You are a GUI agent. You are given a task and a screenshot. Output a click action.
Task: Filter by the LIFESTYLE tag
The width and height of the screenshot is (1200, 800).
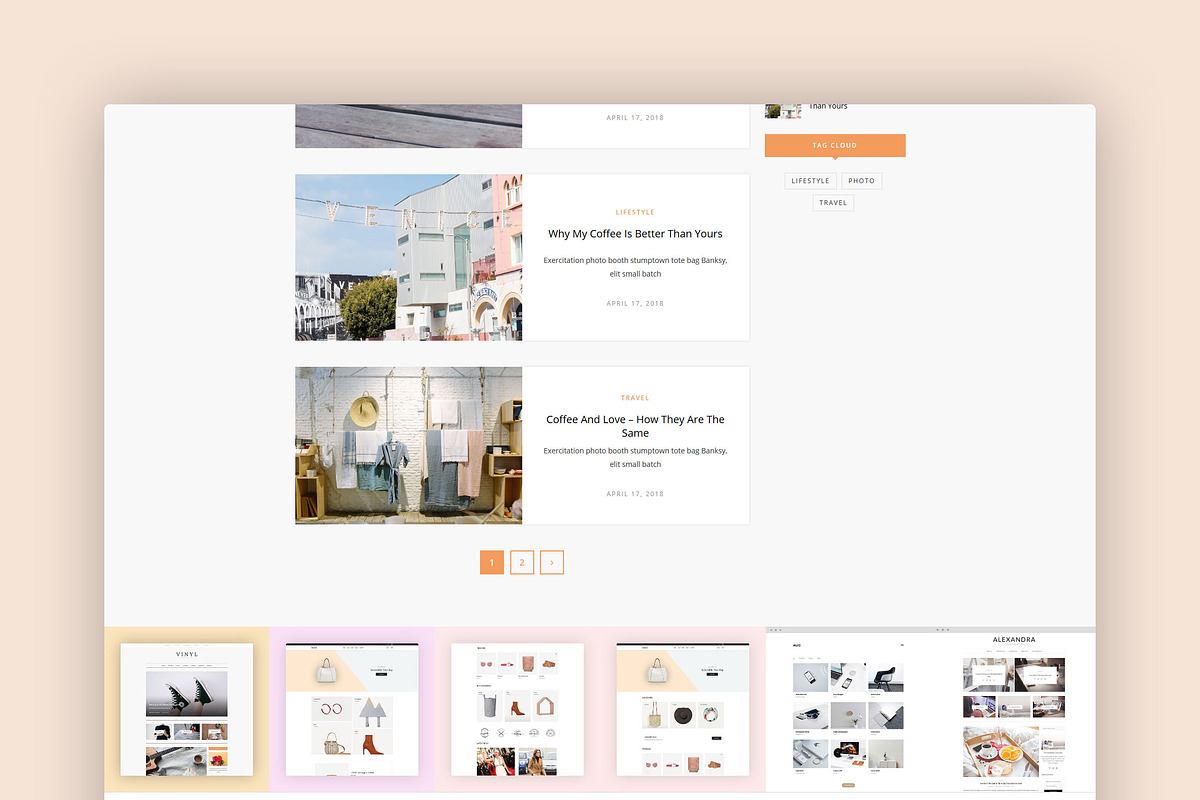pyautogui.click(x=810, y=181)
